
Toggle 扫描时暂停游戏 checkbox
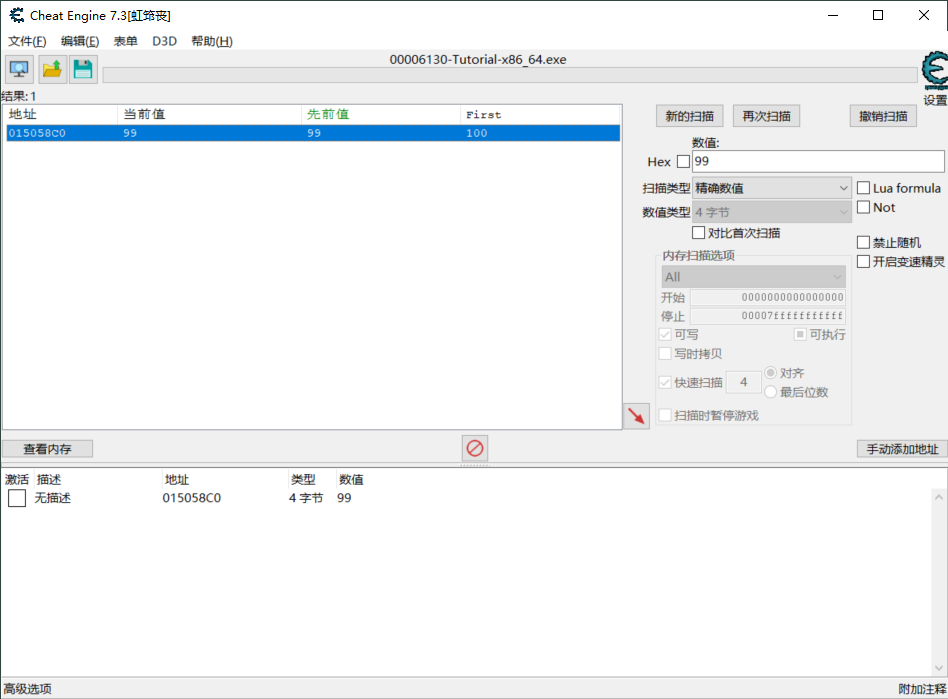pos(665,415)
